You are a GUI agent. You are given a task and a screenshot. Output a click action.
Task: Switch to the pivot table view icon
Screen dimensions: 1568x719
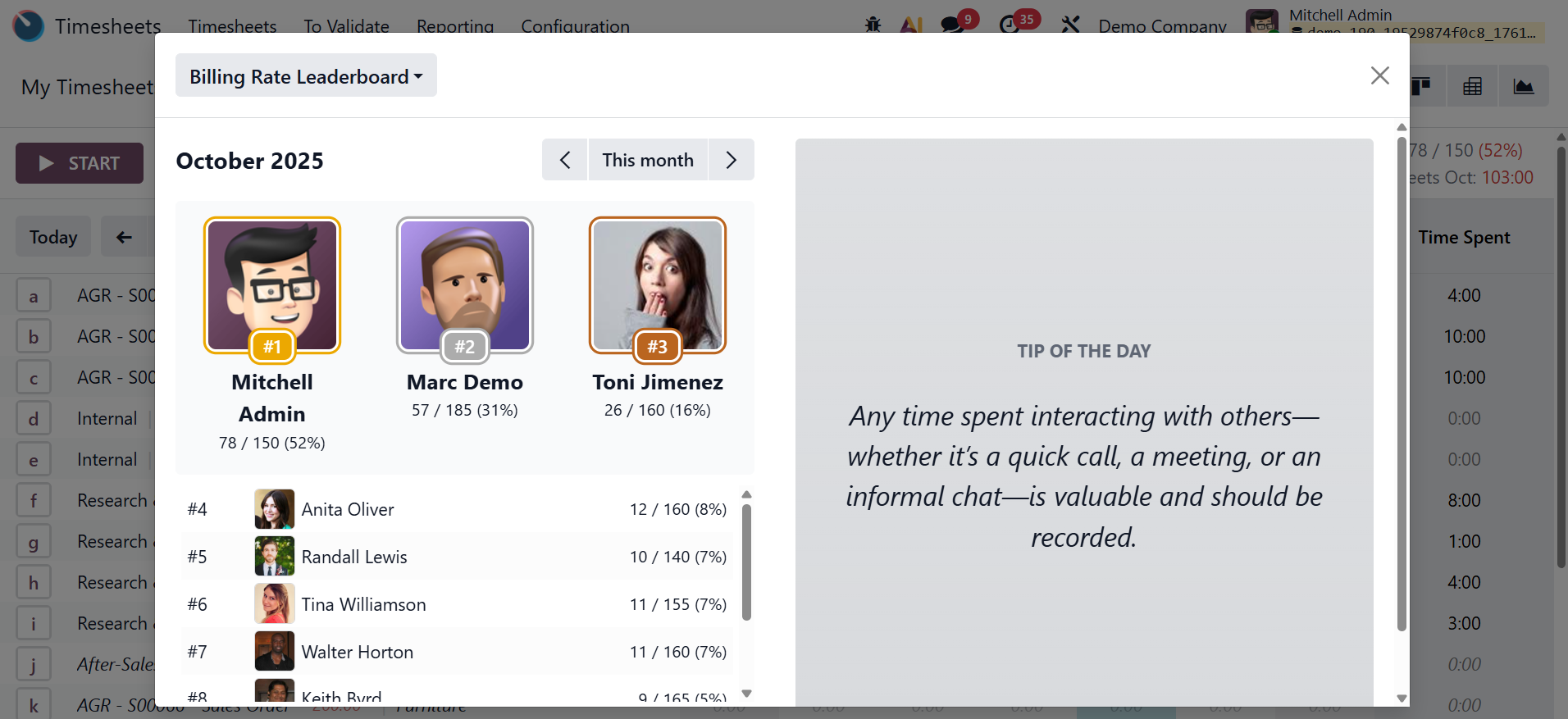[x=1472, y=86]
